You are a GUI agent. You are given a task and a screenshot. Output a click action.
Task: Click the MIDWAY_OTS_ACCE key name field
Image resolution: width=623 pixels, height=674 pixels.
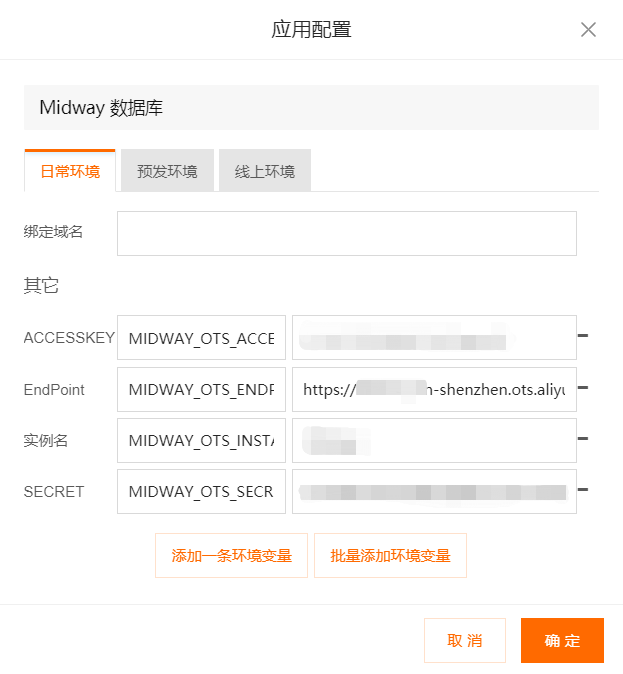pyautogui.click(x=201, y=338)
